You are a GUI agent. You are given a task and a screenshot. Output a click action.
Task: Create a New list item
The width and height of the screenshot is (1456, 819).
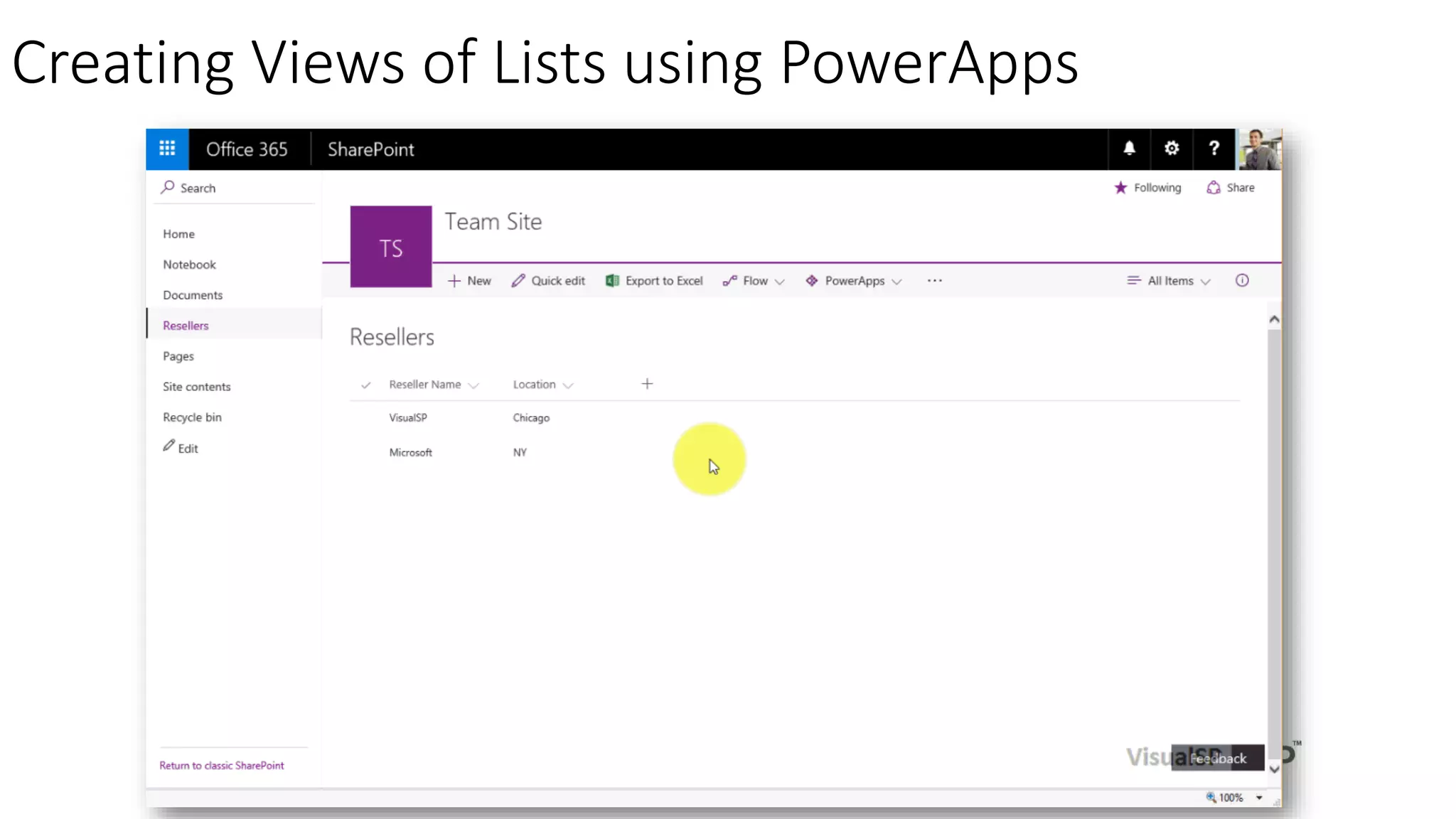point(469,281)
